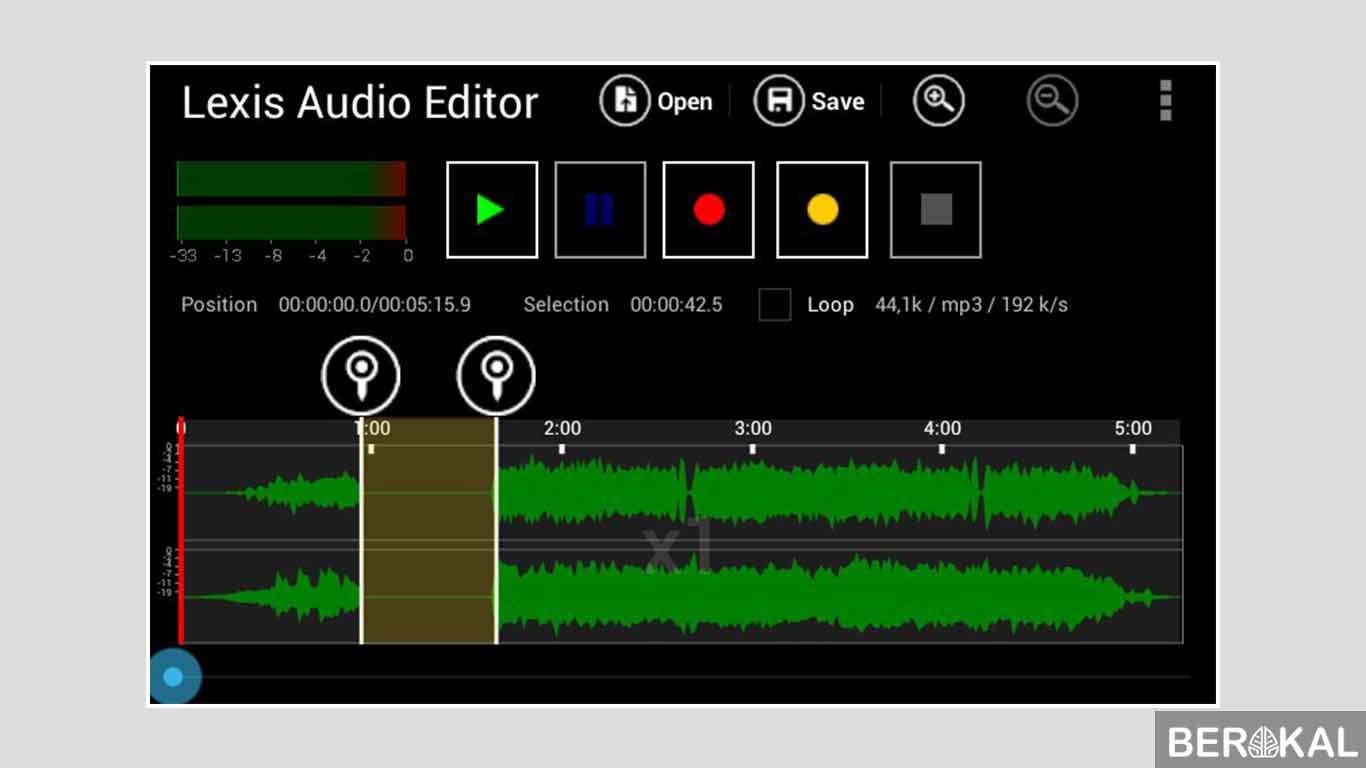Zoom in on the waveform
Viewport: 1366px width, 768px height.
point(938,101)
